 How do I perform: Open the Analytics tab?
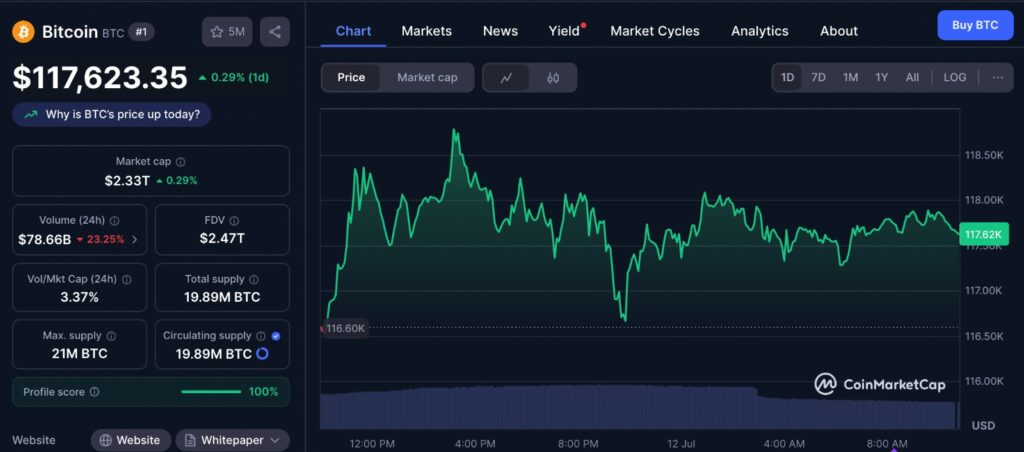point(760,31)
